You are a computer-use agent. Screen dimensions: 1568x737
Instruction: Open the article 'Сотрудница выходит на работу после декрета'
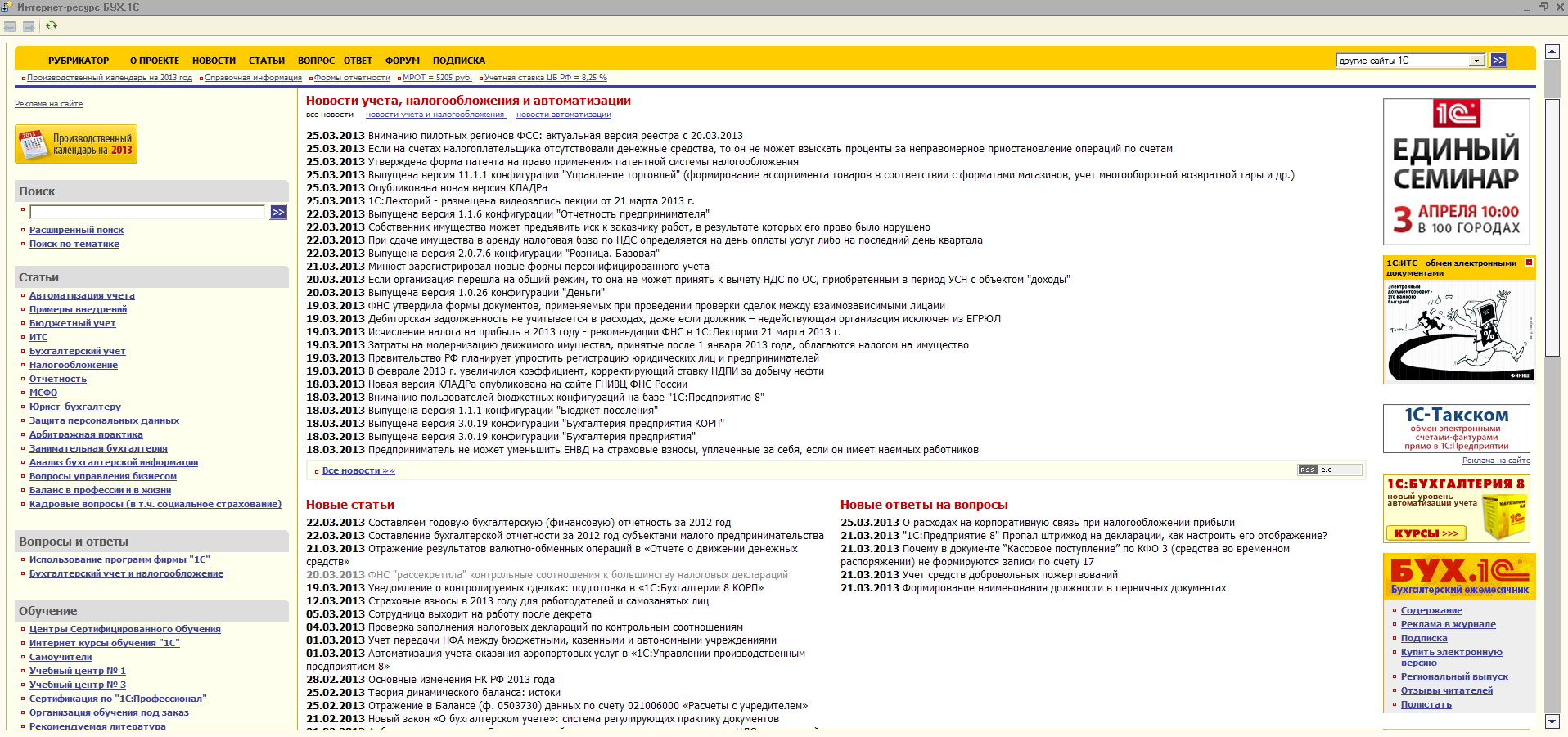pyautogui.click(x=480, y=614)
